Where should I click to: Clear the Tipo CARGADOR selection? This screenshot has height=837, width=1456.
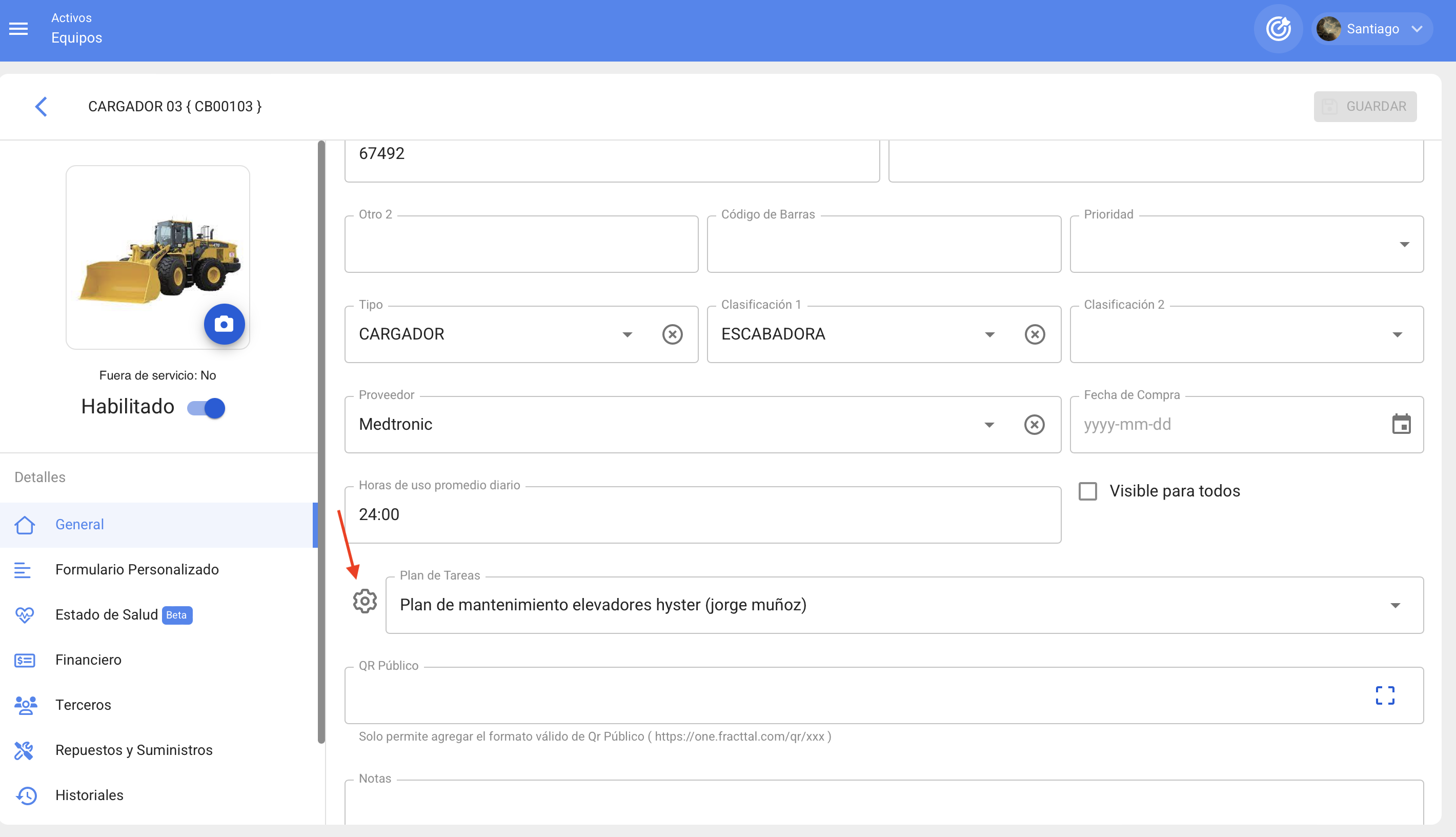pos(672,334)
